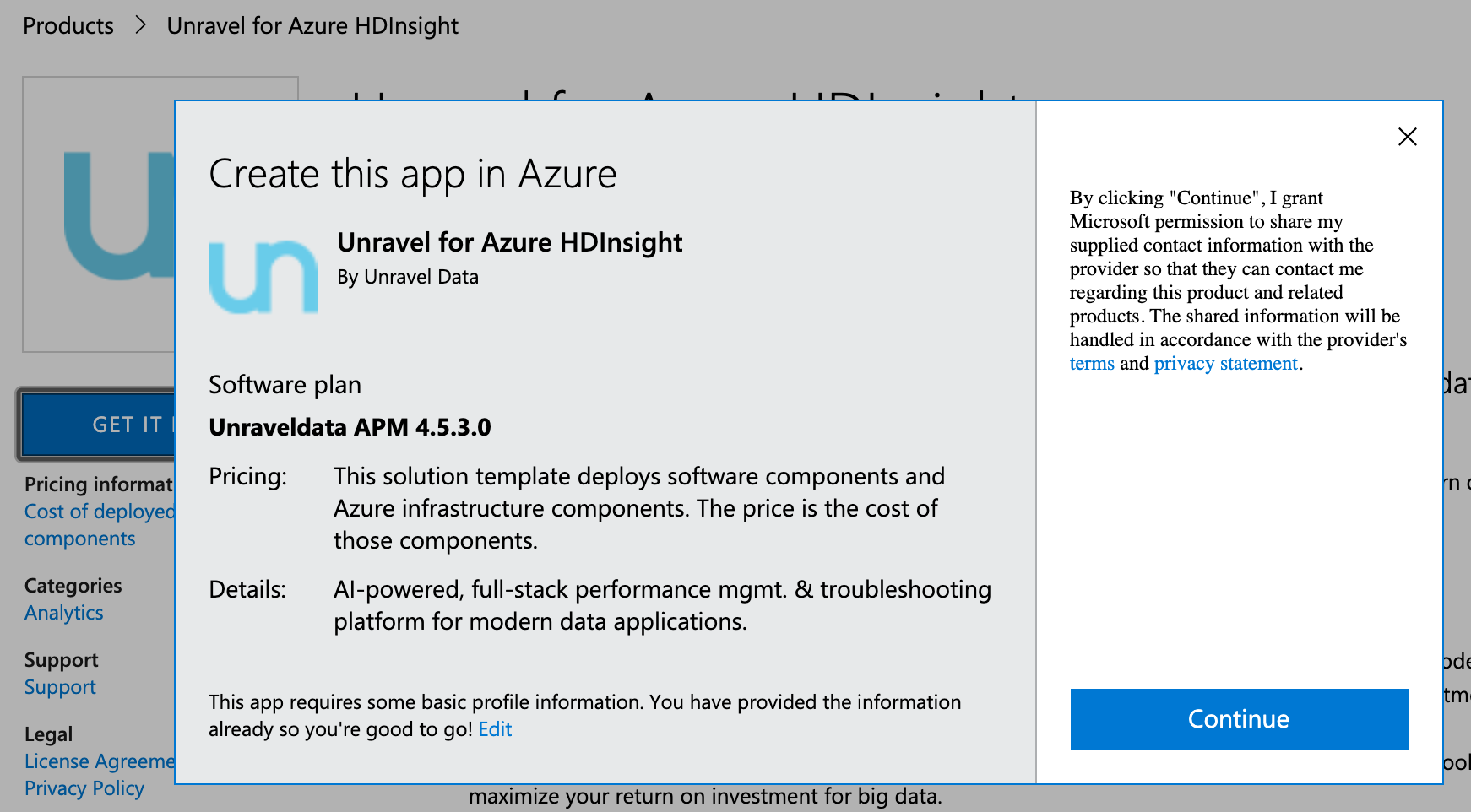Click the Software plan heading
Screen dimensions: 1471x812
(x=285, y=385)
